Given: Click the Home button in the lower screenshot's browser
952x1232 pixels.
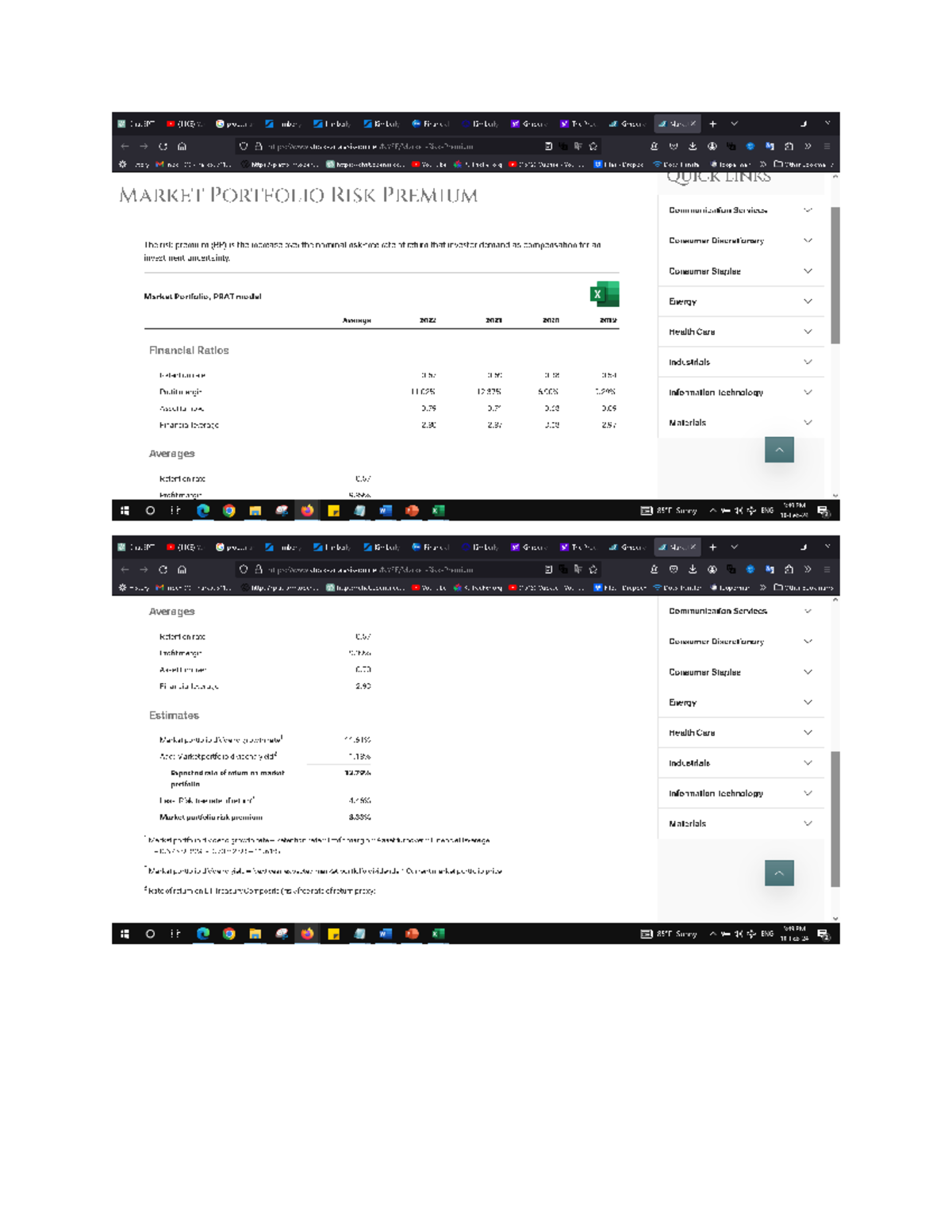Looking at the screenshot, I should tap(182, 570).
